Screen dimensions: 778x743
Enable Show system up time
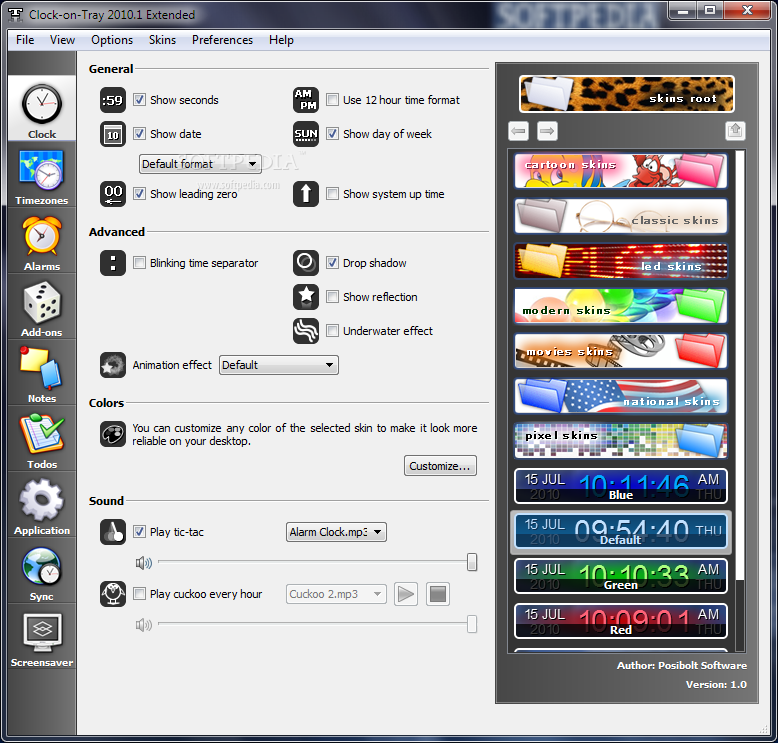332,194
